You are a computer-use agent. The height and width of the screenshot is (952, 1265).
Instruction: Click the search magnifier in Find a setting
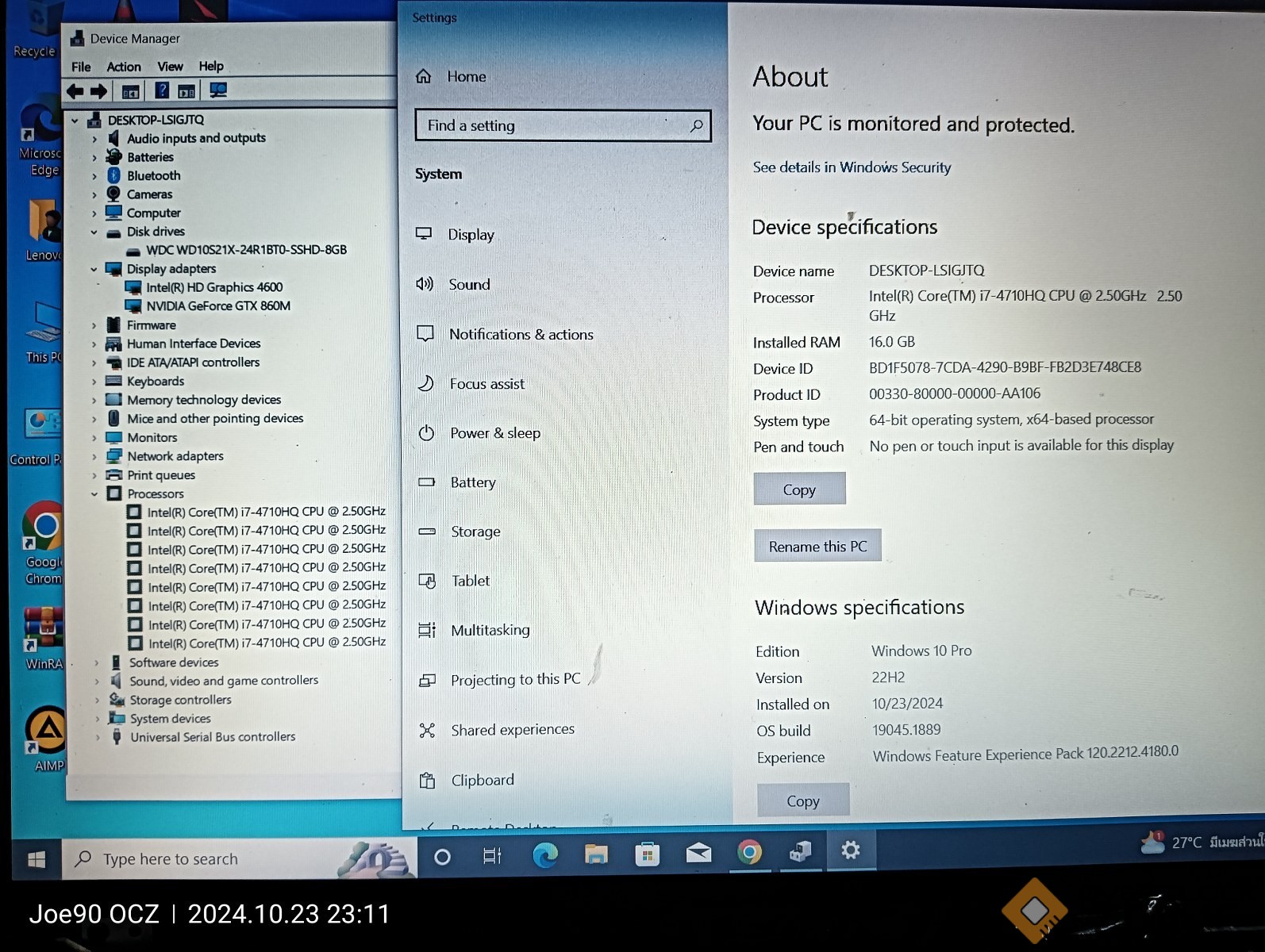coord(696,125)
